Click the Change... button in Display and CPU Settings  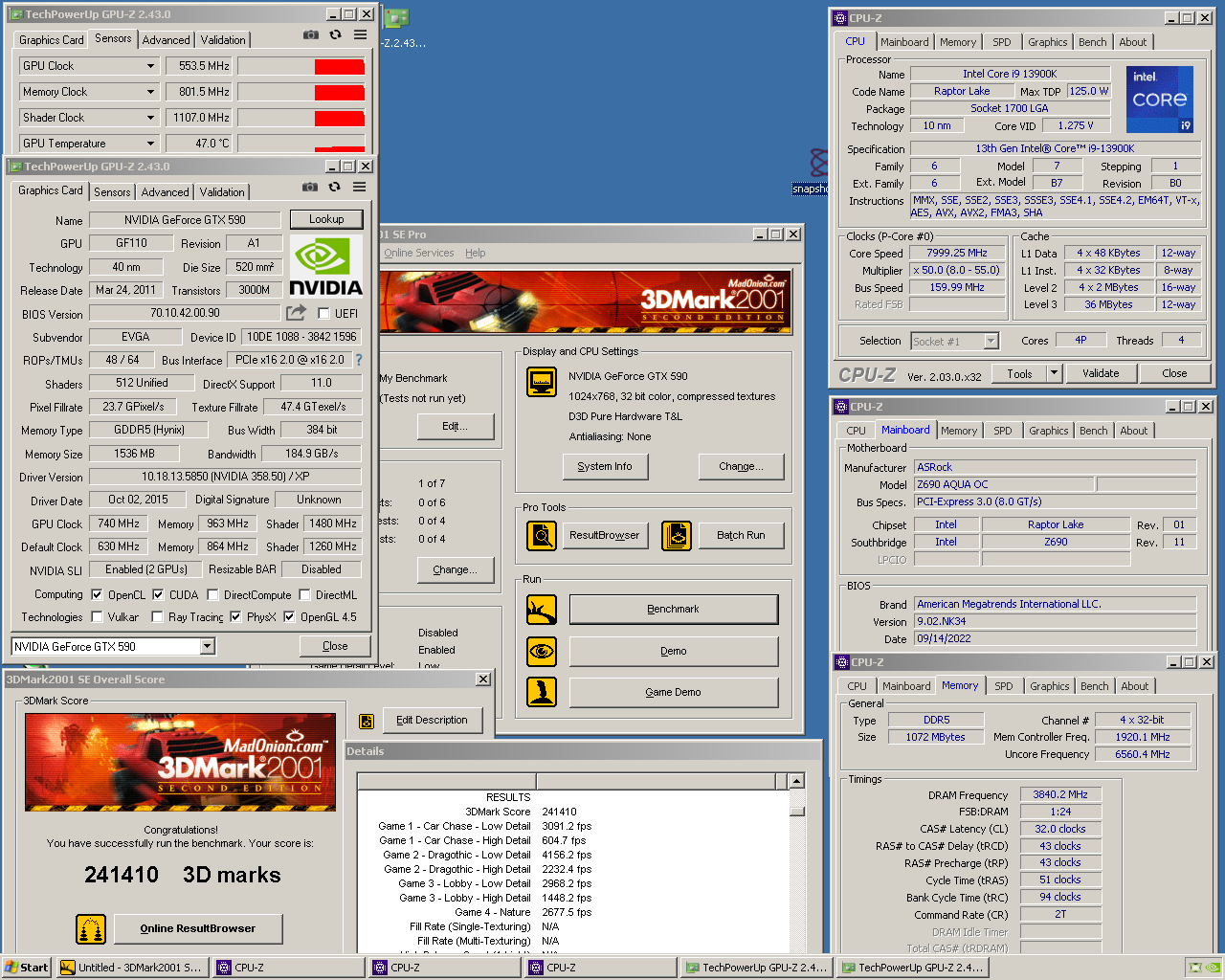[741, 466]
